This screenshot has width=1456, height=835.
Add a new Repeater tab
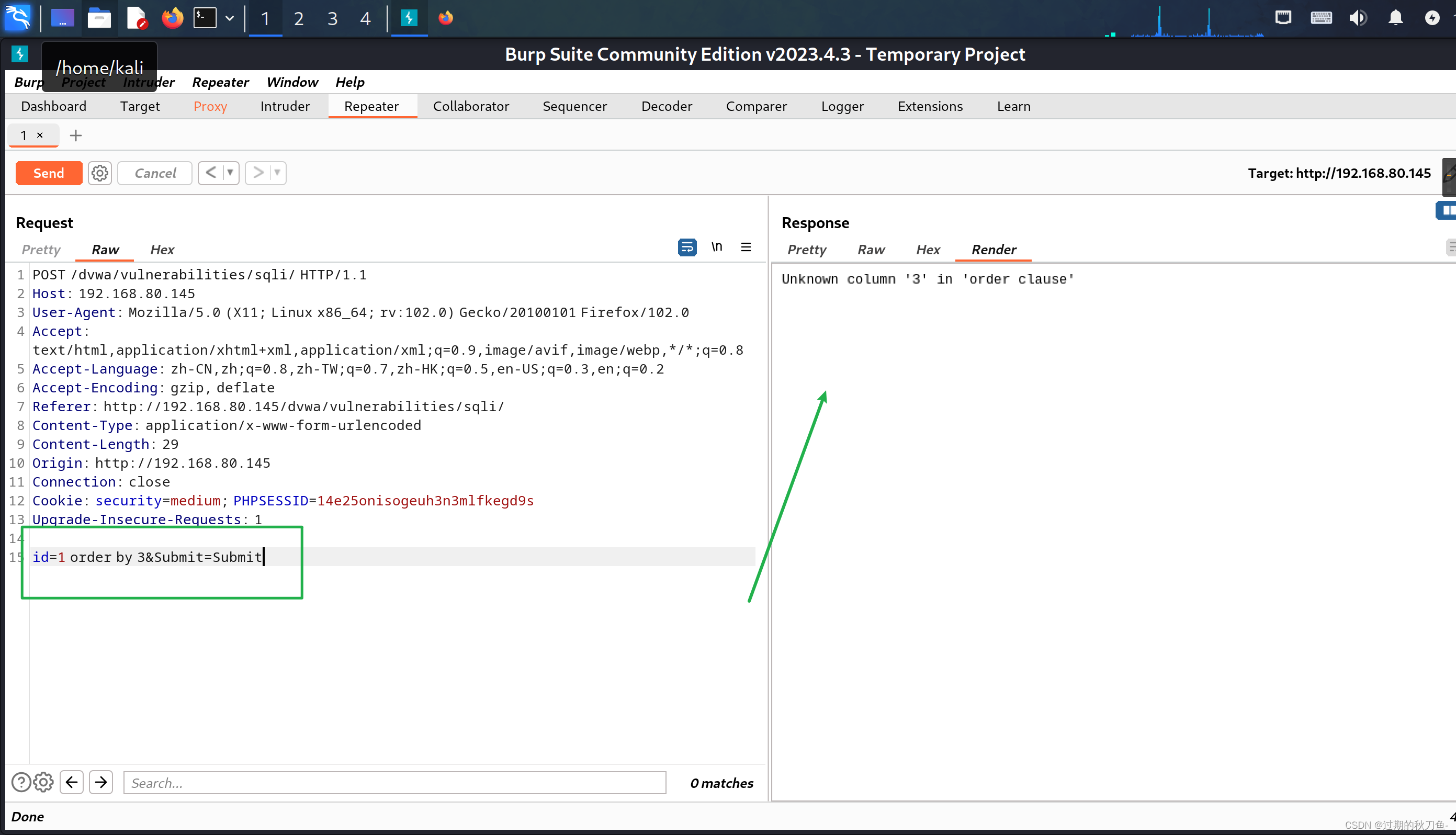tap(76, 136)
